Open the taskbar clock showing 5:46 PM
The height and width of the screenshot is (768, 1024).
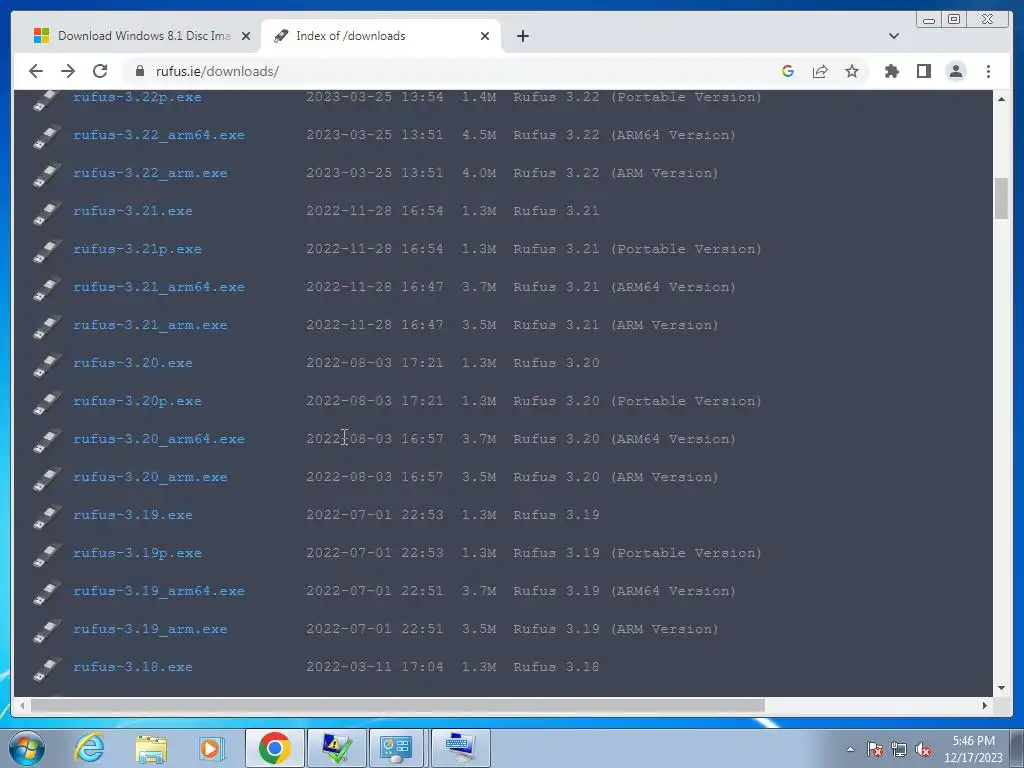click(973, 749)
